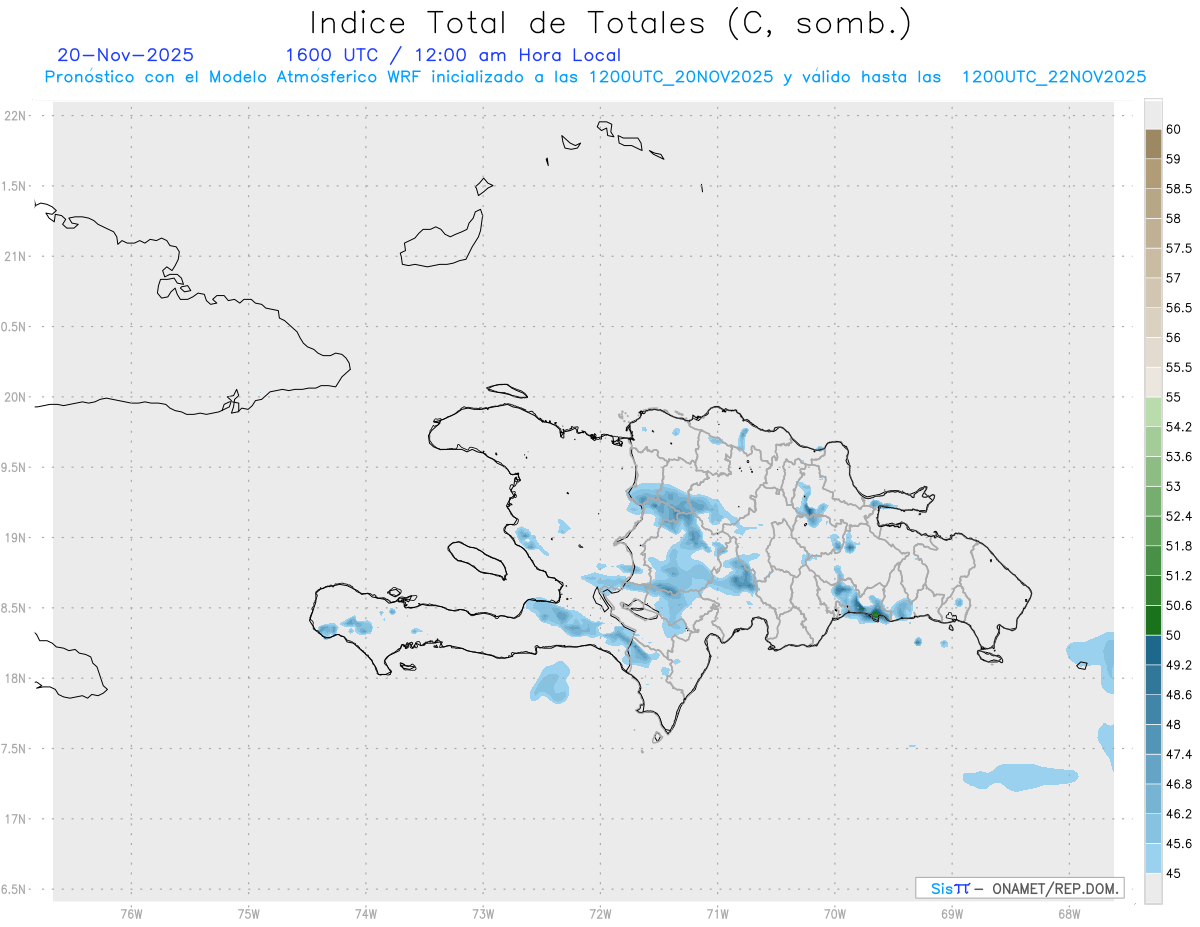Click the beige color bar segment between 55 and 55.5
This screenshot has width=1200, height=927.
click(x=1153, y=382)
